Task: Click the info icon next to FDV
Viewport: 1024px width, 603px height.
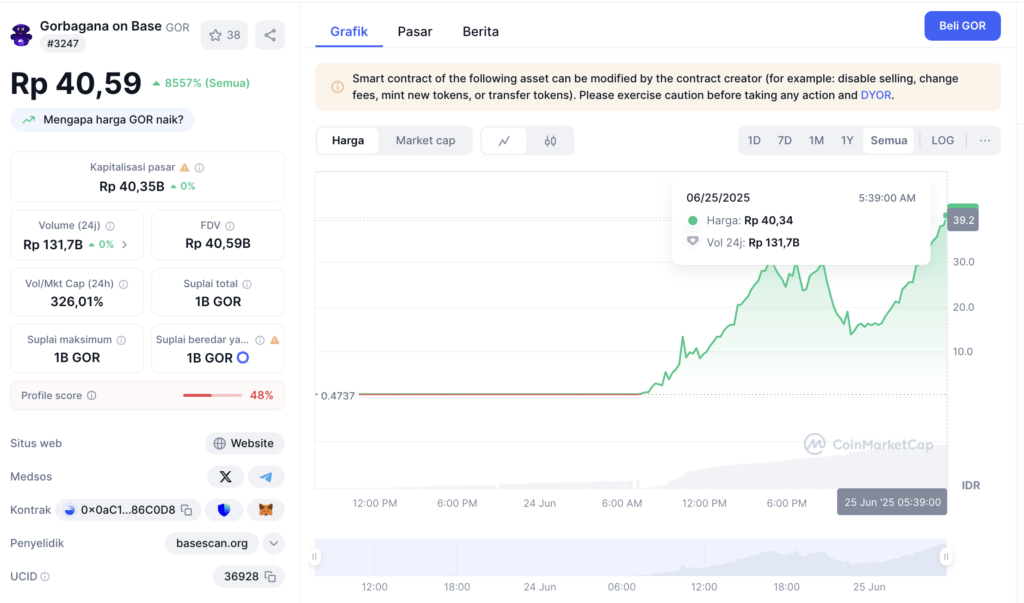Action: click(230, 226)
